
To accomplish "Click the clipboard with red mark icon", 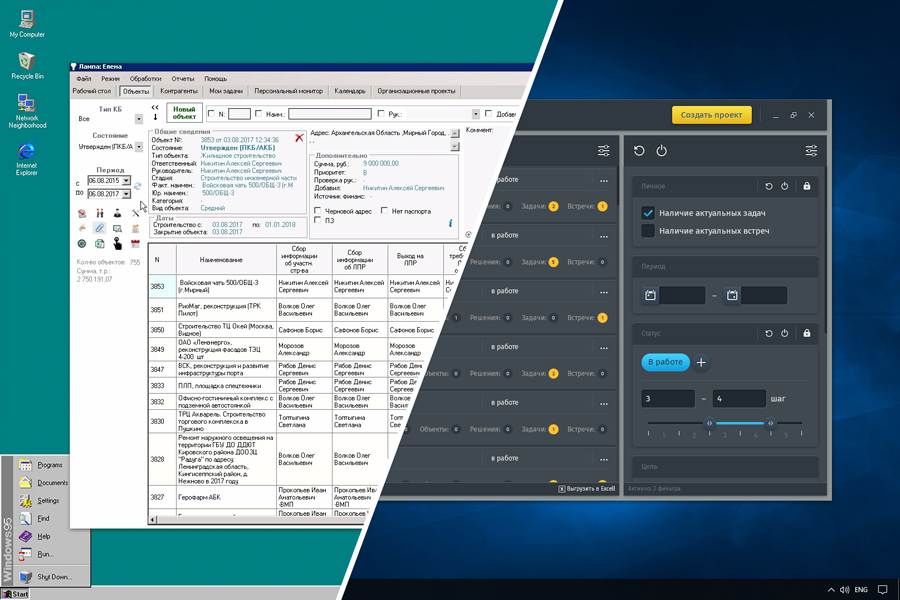I will (x=82, y=213).
